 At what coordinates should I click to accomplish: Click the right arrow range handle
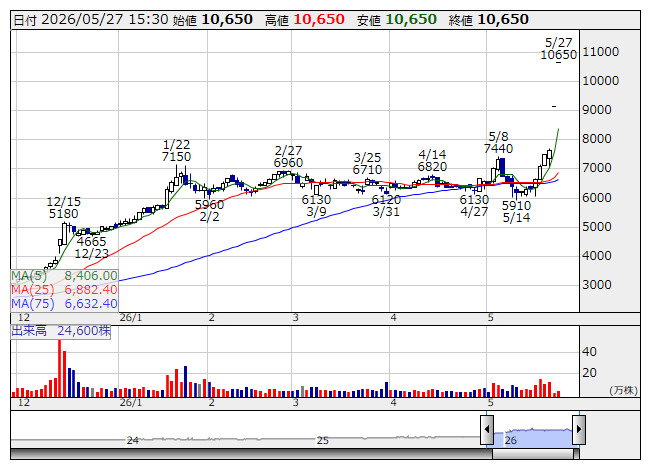[579, 430]
